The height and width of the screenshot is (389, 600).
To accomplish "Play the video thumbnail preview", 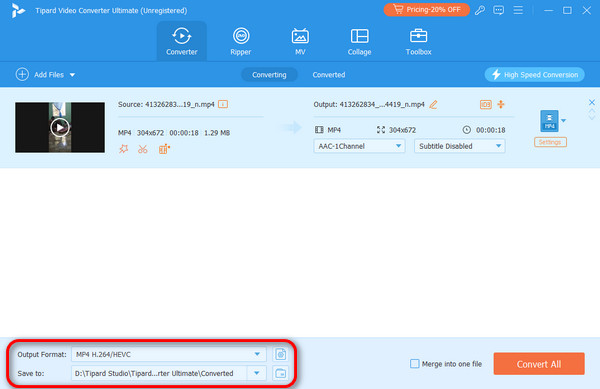I will [60, 127].
